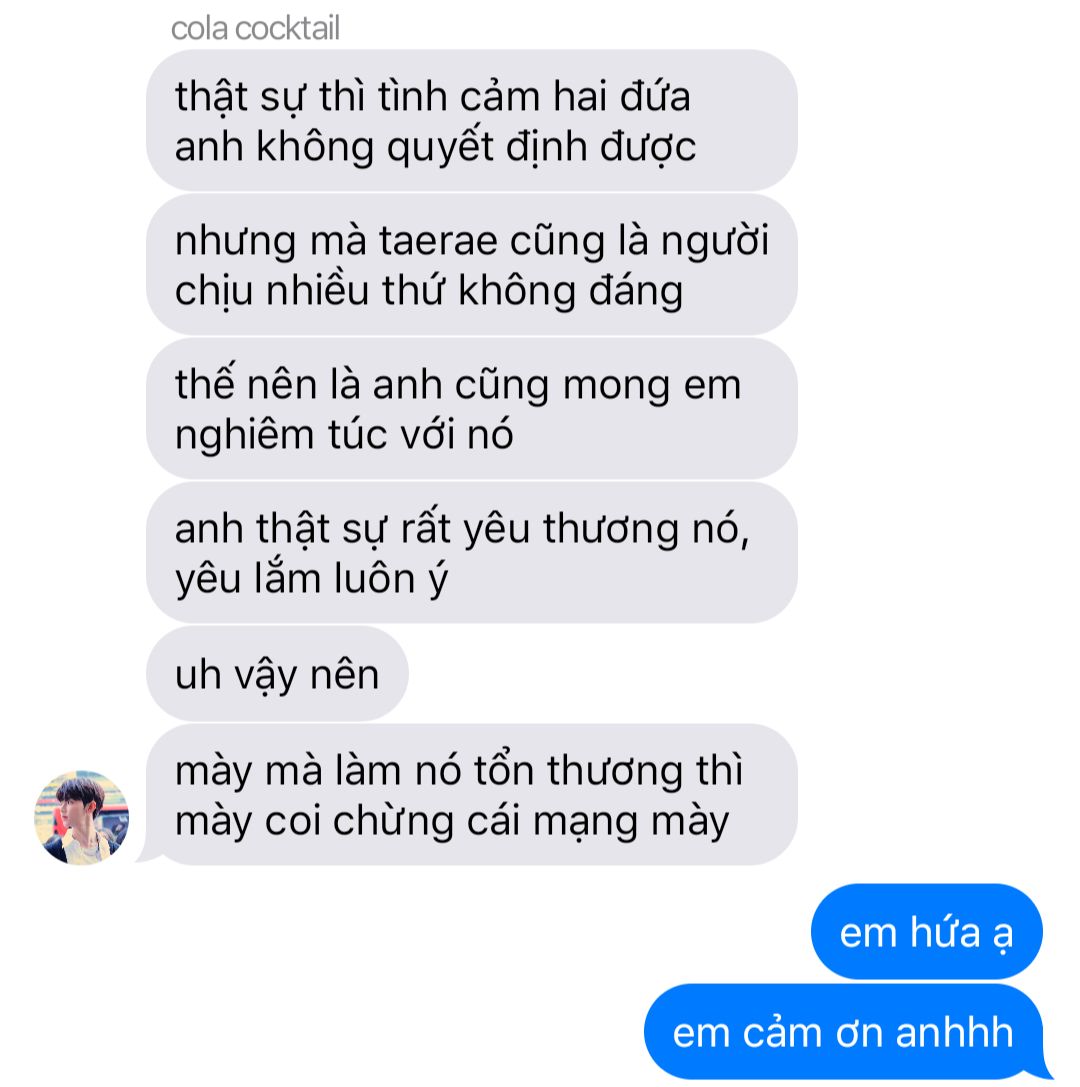The height and width of the screenshot is (1087, 1080).
Task: Click text 'anh không quyết định được'
Action: [435, 148]
